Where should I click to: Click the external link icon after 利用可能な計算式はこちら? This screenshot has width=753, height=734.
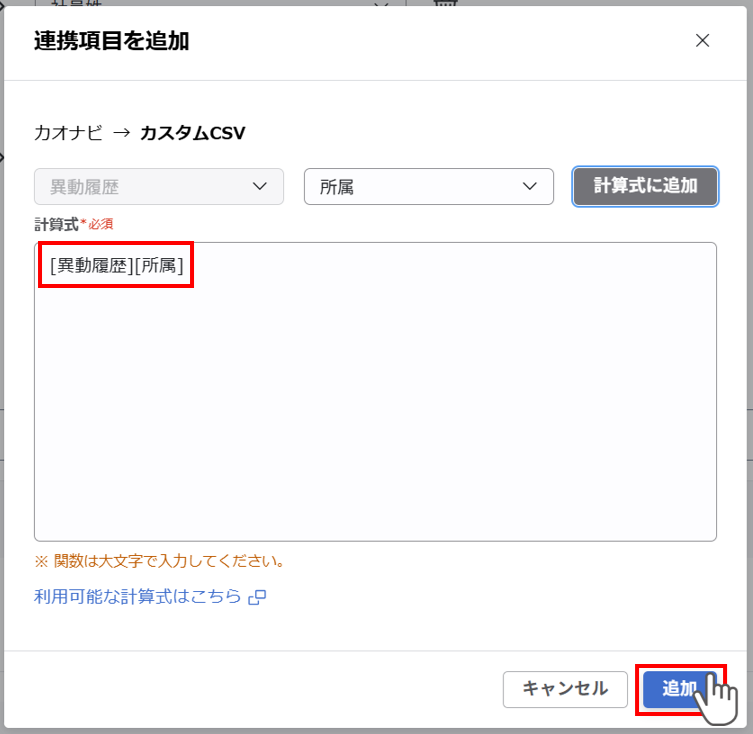tap(257, 597)
